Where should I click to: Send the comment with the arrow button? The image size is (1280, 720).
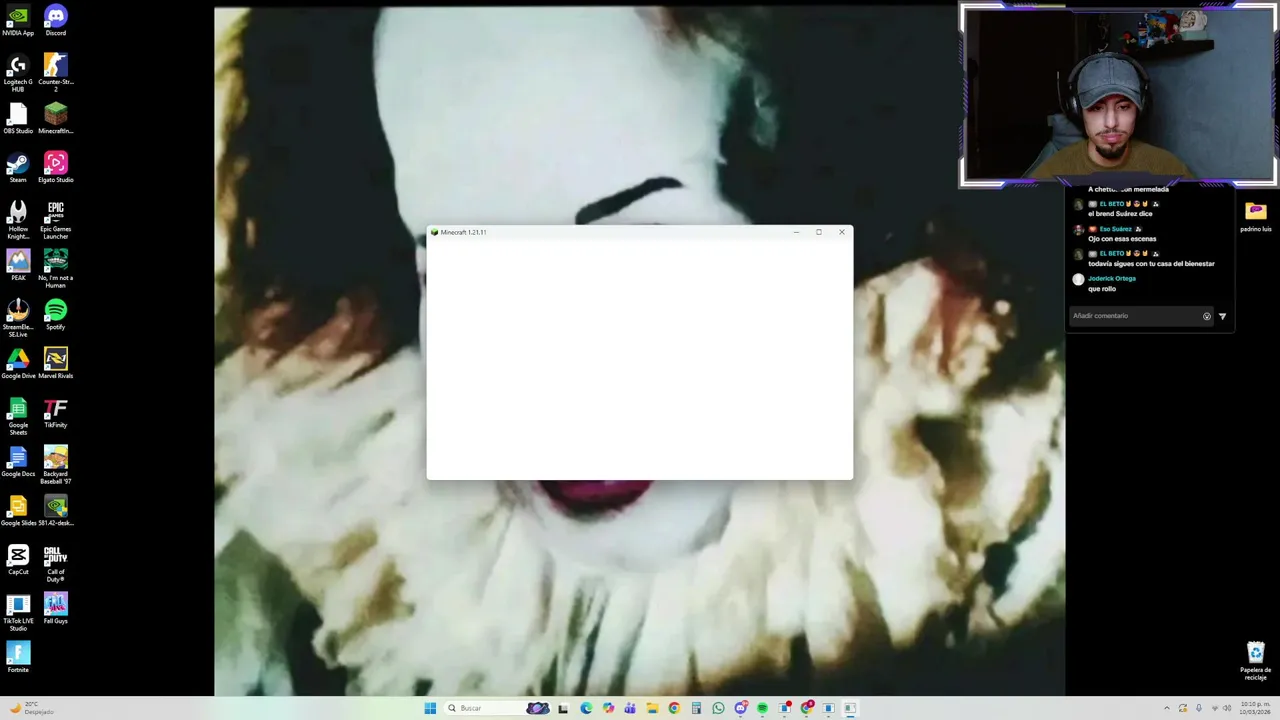(1222, 316)
